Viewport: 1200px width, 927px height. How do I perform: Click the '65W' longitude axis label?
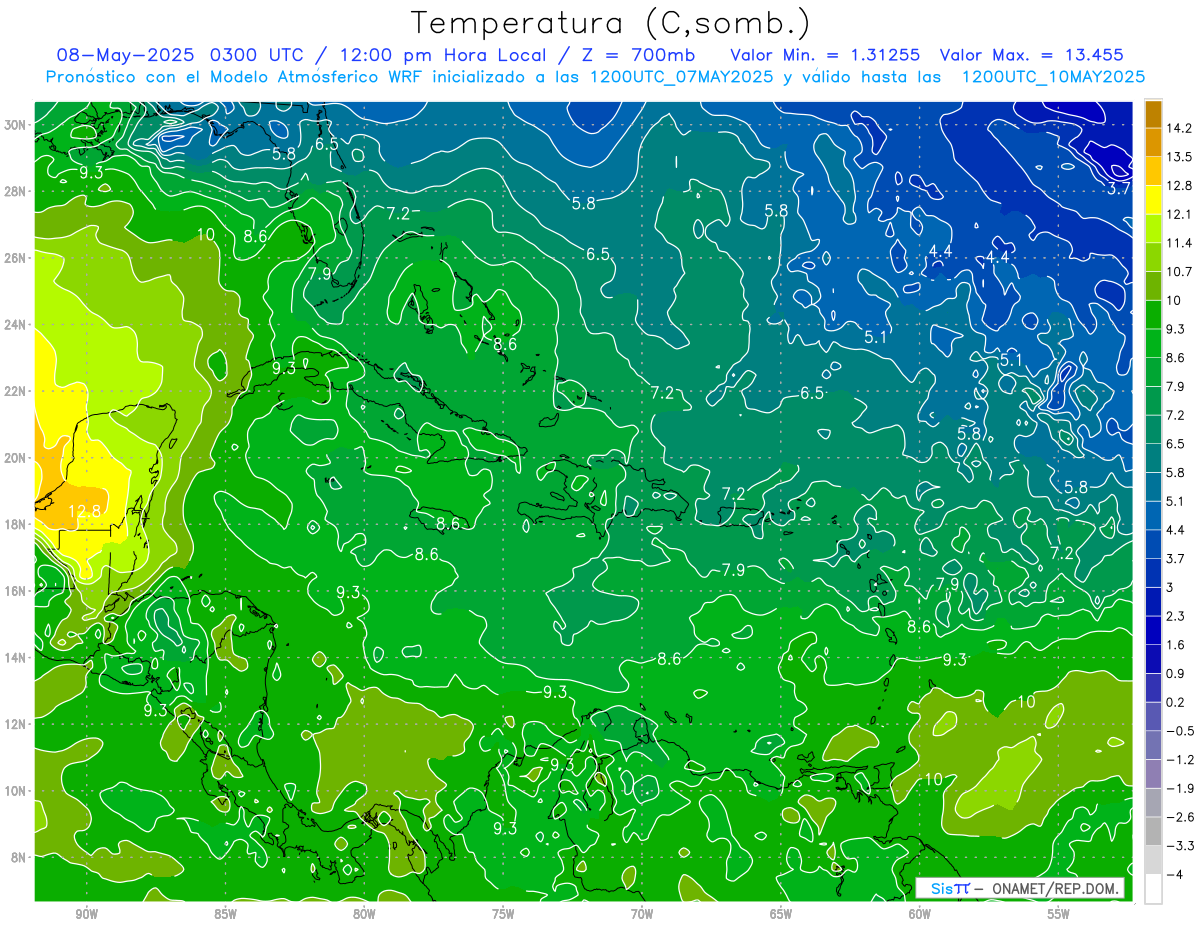point(781,914)
